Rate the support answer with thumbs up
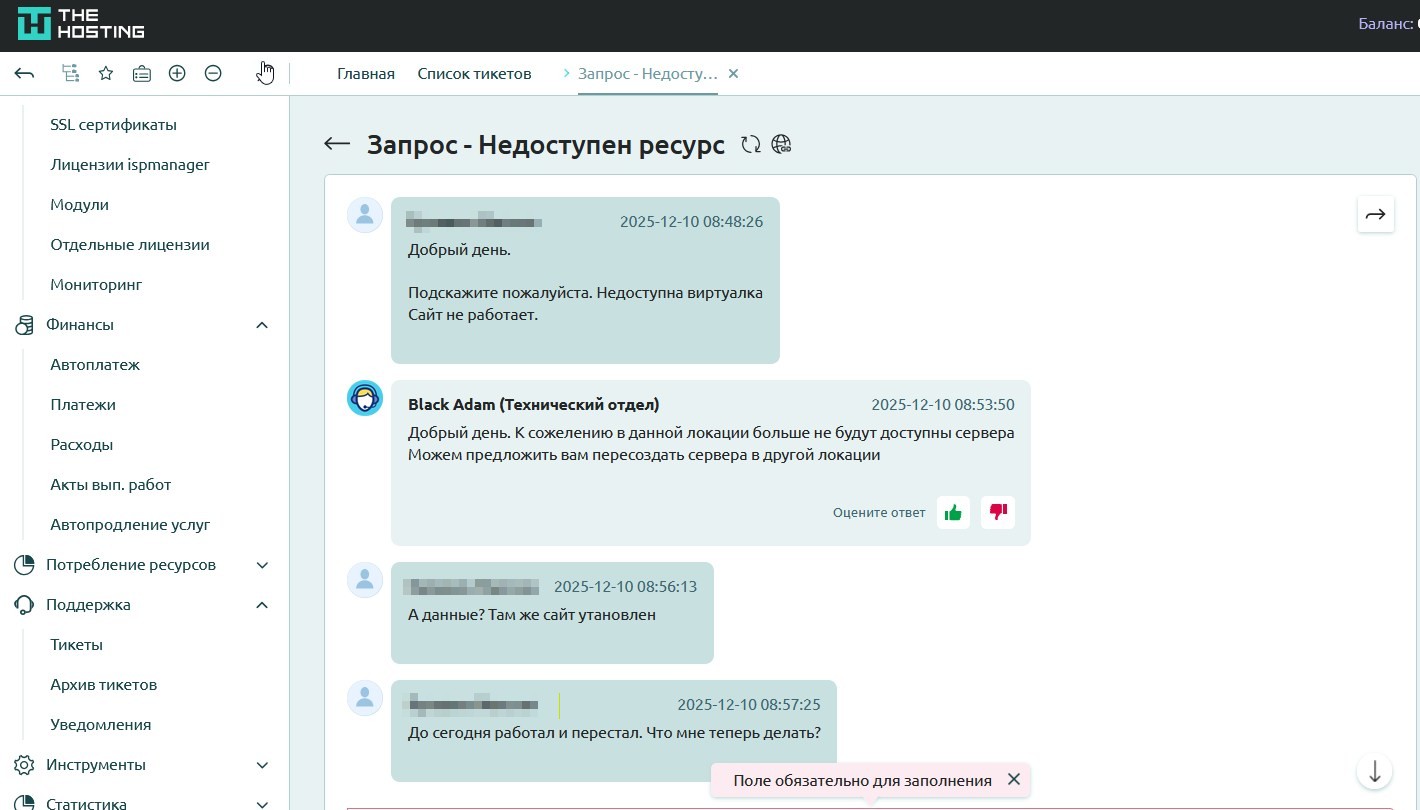Image resolution: width=1420 pixels, height=810 pixels. pyautogui.click(x=953, y=512)
